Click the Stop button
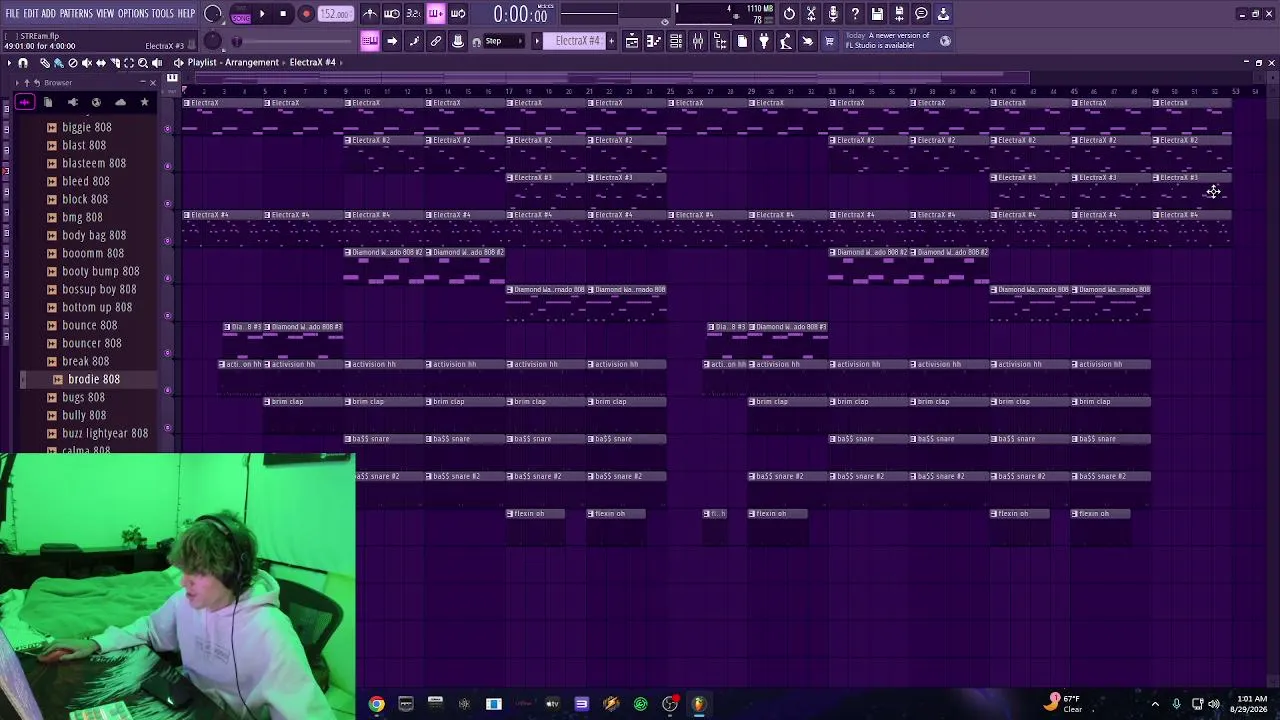 284,14
